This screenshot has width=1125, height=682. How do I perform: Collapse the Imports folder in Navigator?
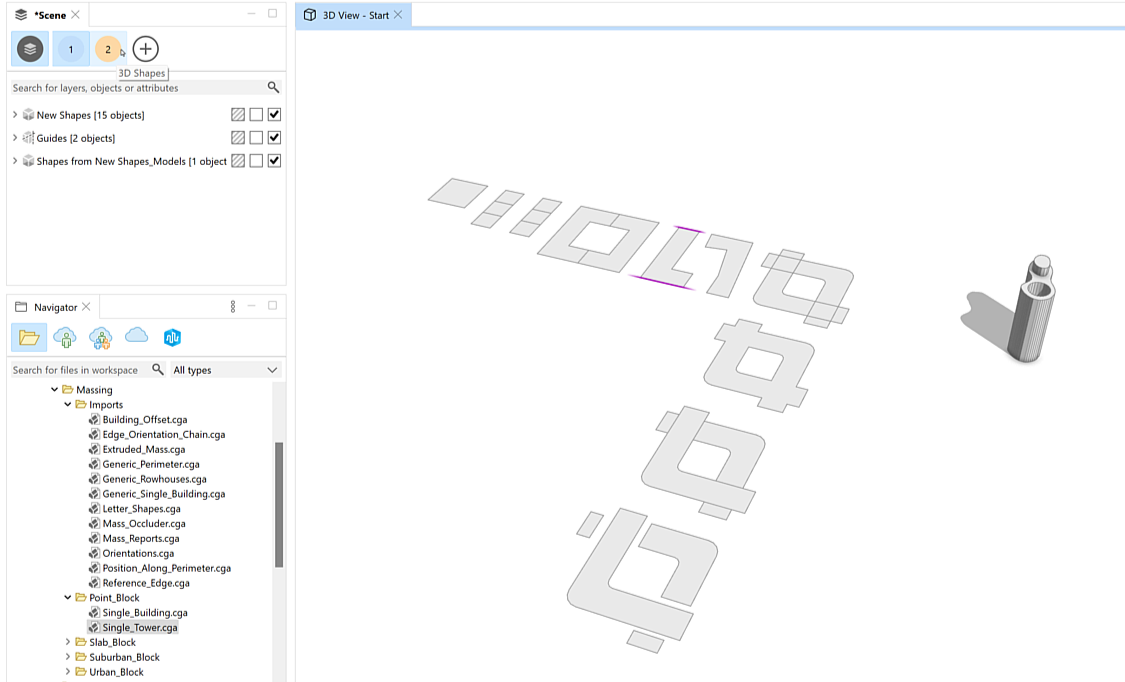coord(68,404)
